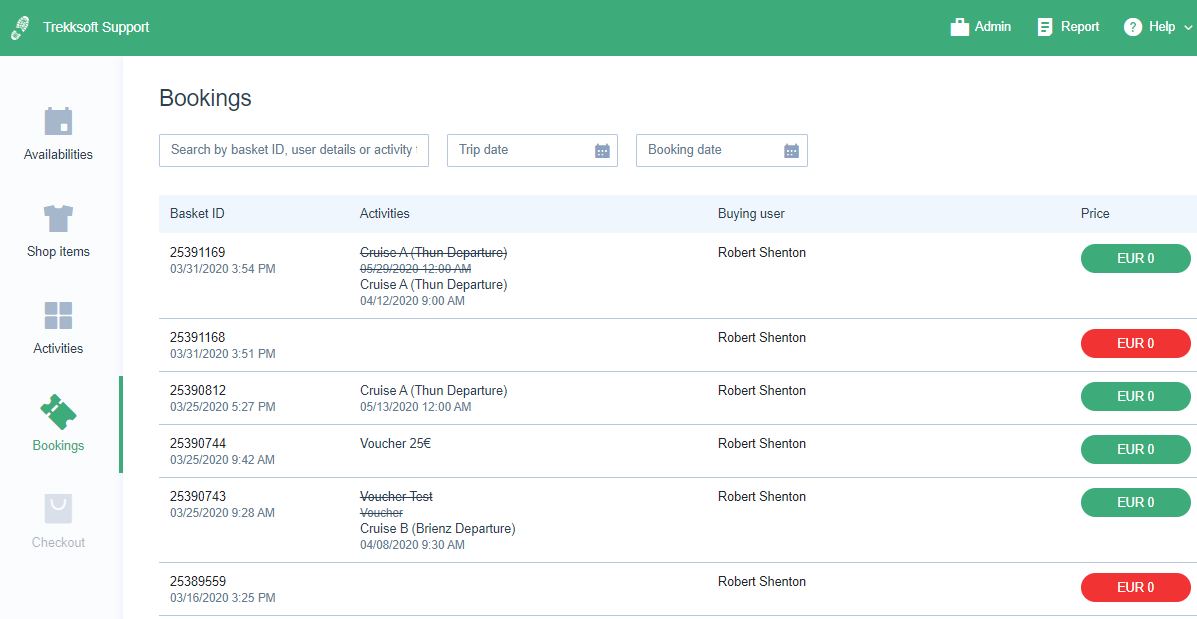Click the Bookings ticket icon
The width and height of the screenshot is (1197, 619).
pos(58,412)
